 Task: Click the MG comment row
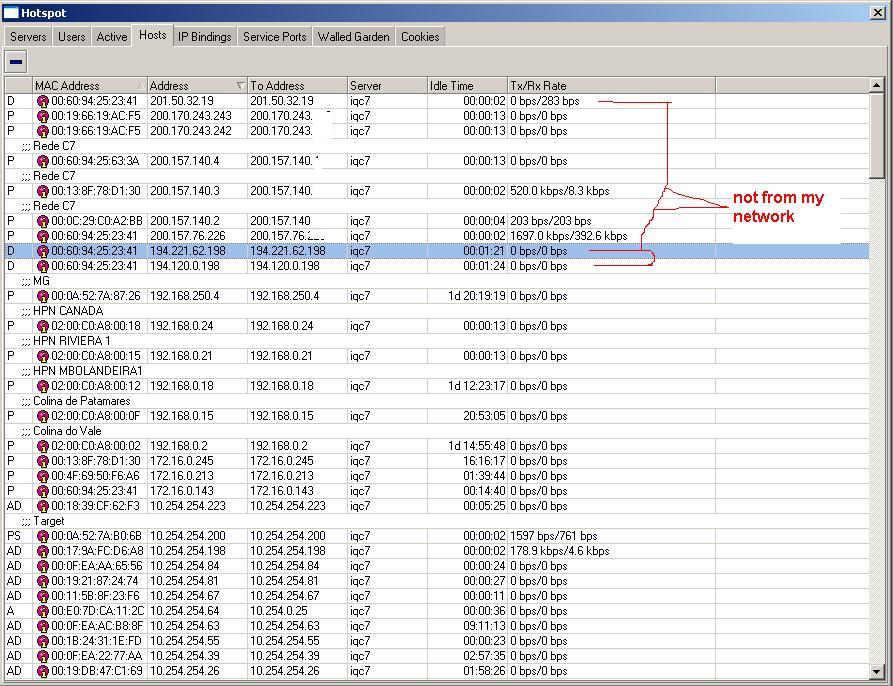click(437, 281)
